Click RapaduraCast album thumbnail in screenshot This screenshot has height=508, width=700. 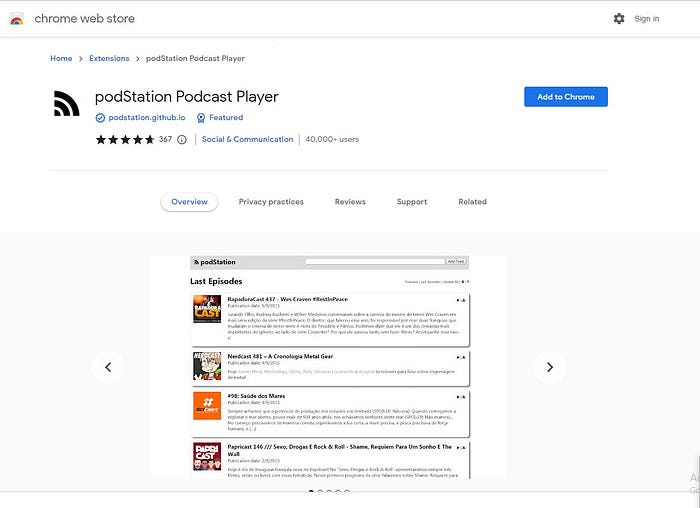point(207,309)
